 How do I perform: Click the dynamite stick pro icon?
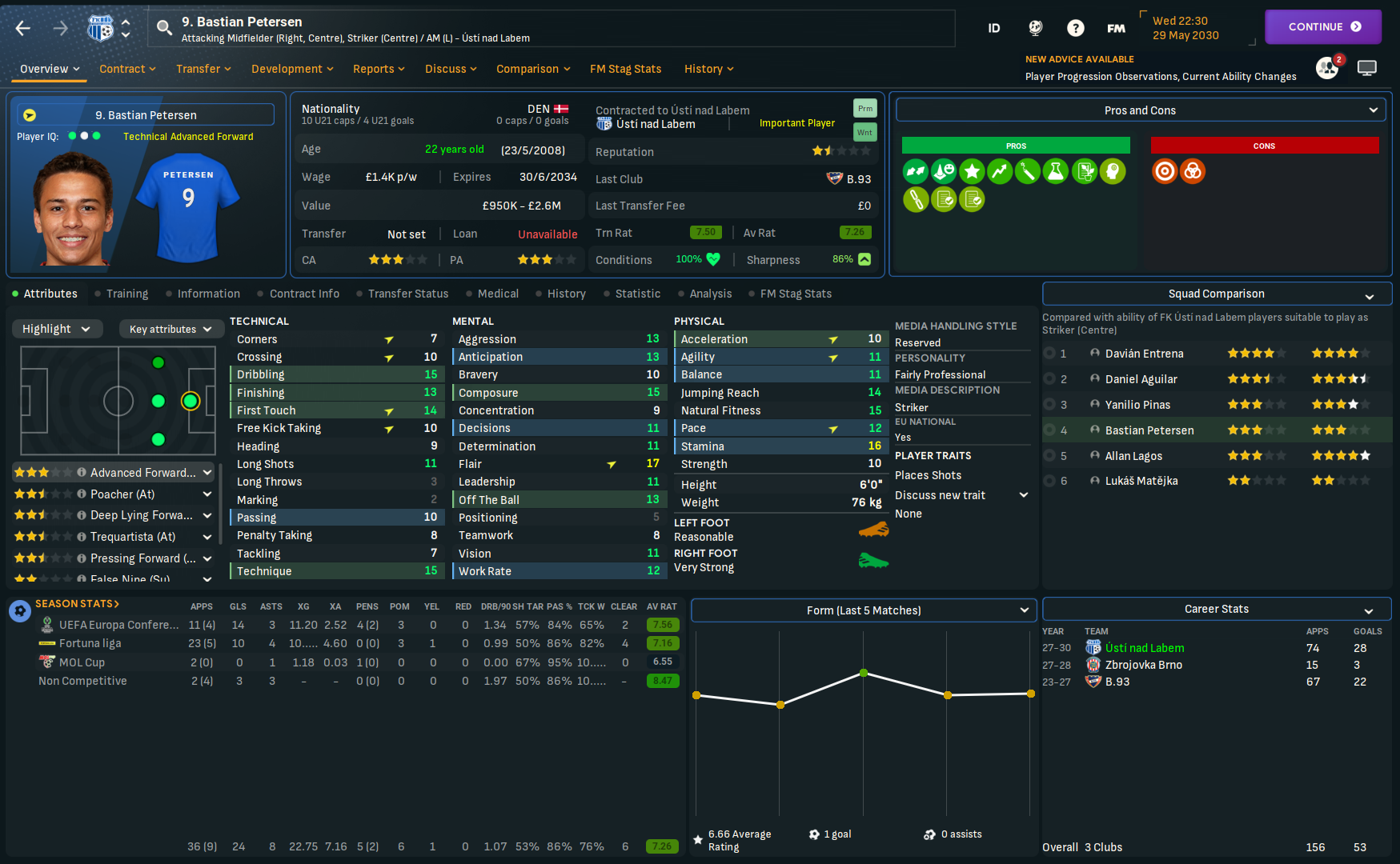point(1028,171)
